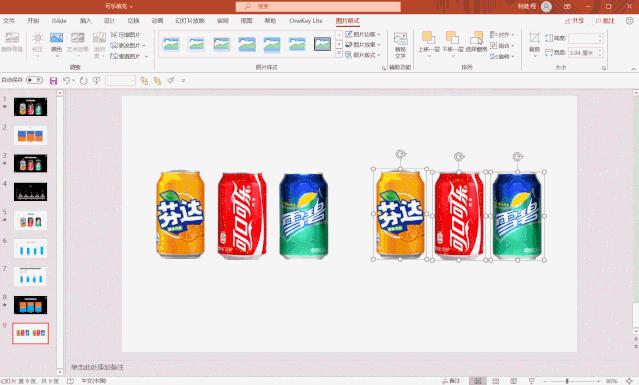Collapse the ribbon with the chevron
This screenshot has height=385, width=639.
pyautogui.click(x=634, y=69)
